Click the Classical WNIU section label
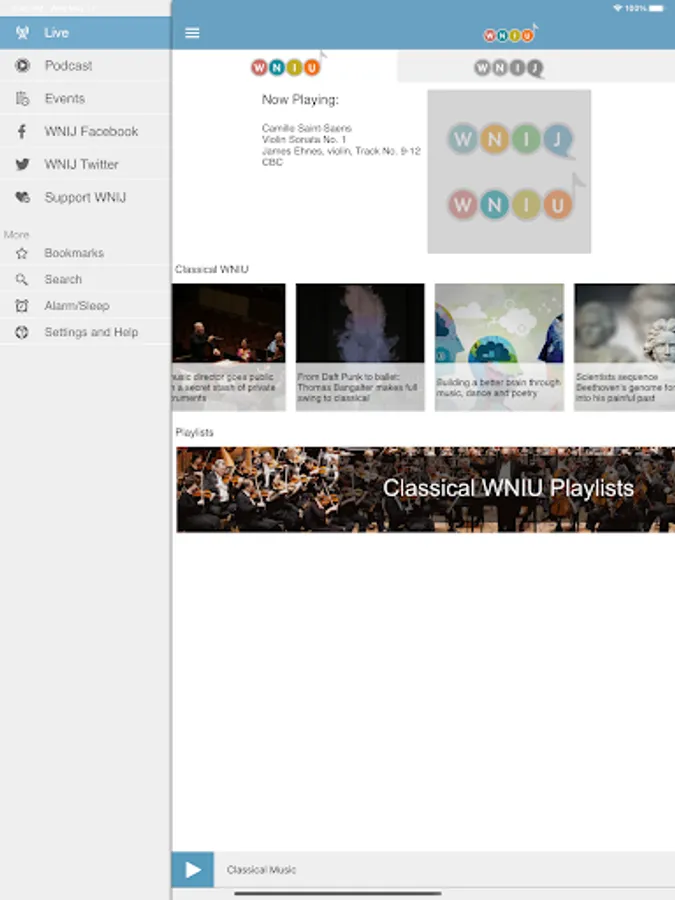The width and height of the screenshot is (675, 900). [212, 269]
